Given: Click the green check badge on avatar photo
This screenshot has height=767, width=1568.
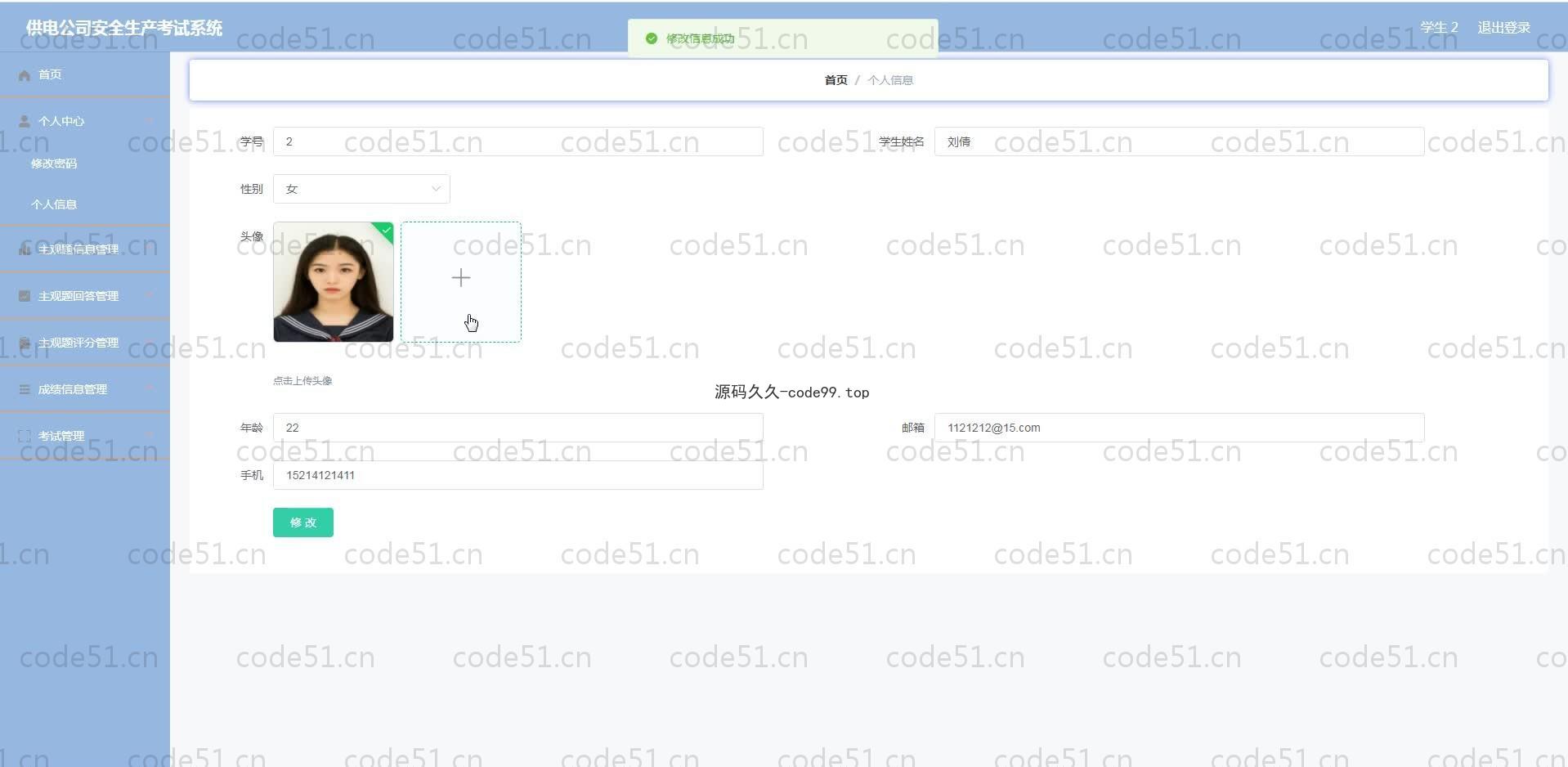Looking at the screenshot, I should click(x=386, y=231).
